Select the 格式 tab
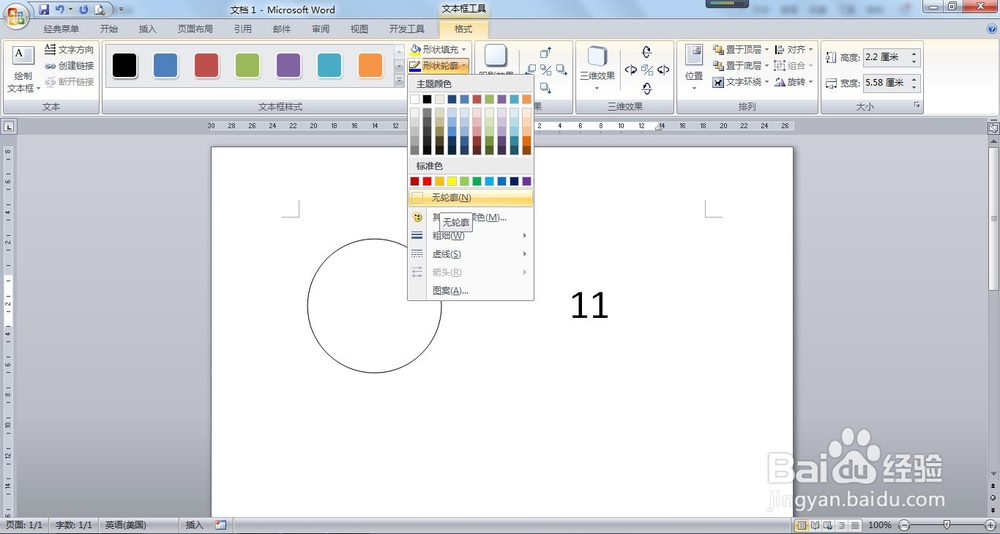Viewport: 1000px width, 534px height. click(x=463, y=29)
